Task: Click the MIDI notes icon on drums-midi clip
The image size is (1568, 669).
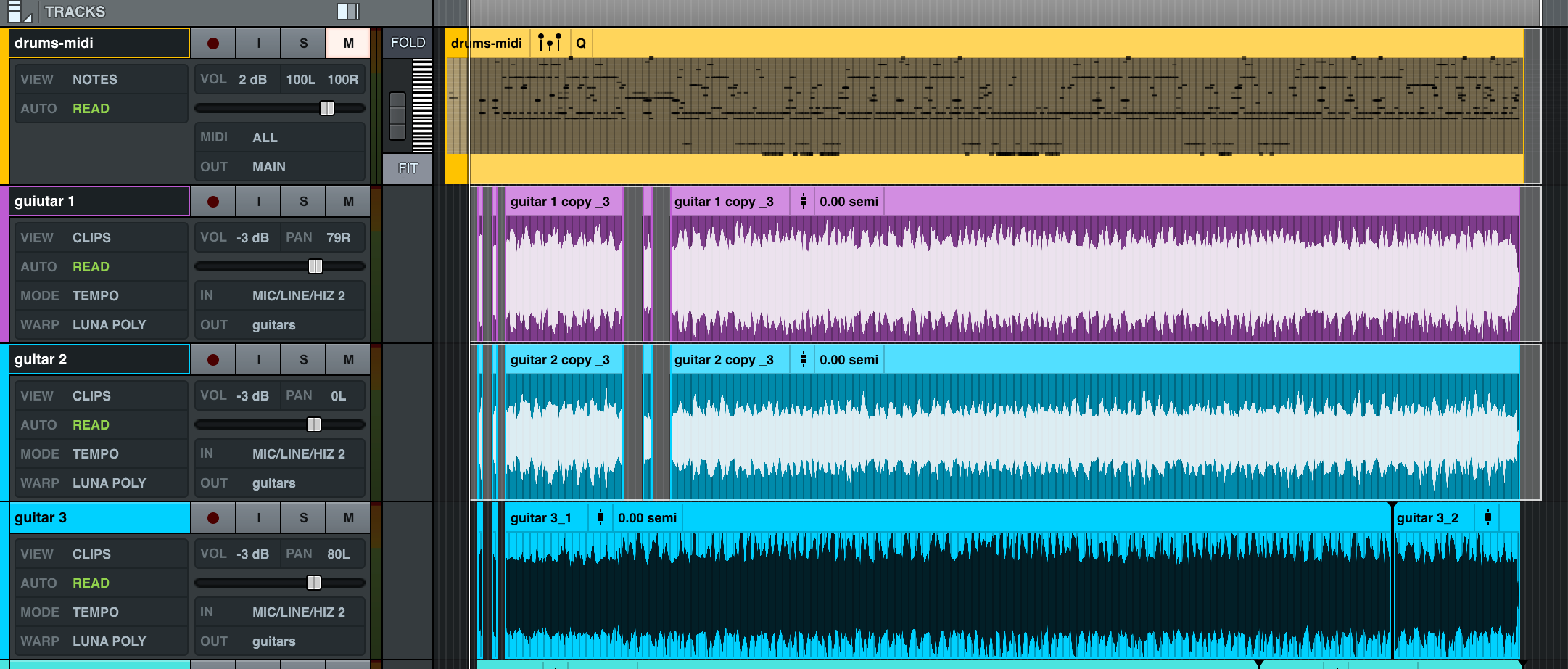Action: (549, 43)
